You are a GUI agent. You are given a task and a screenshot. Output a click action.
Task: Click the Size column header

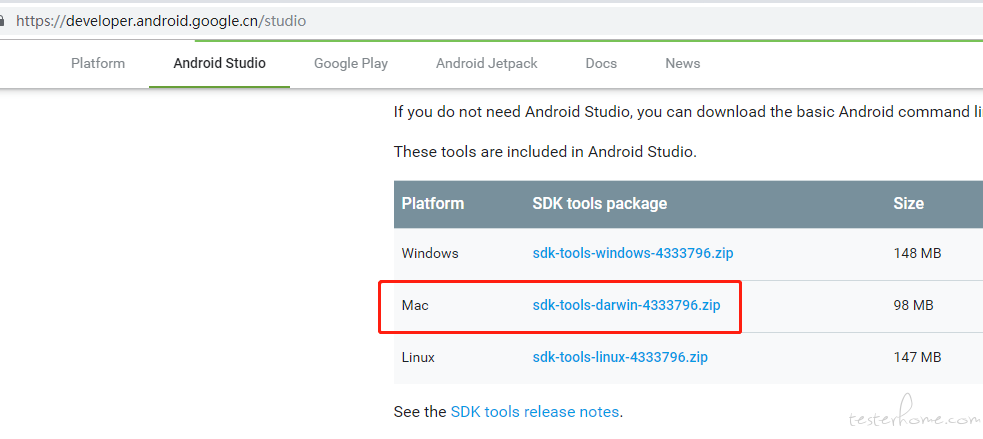908,204
